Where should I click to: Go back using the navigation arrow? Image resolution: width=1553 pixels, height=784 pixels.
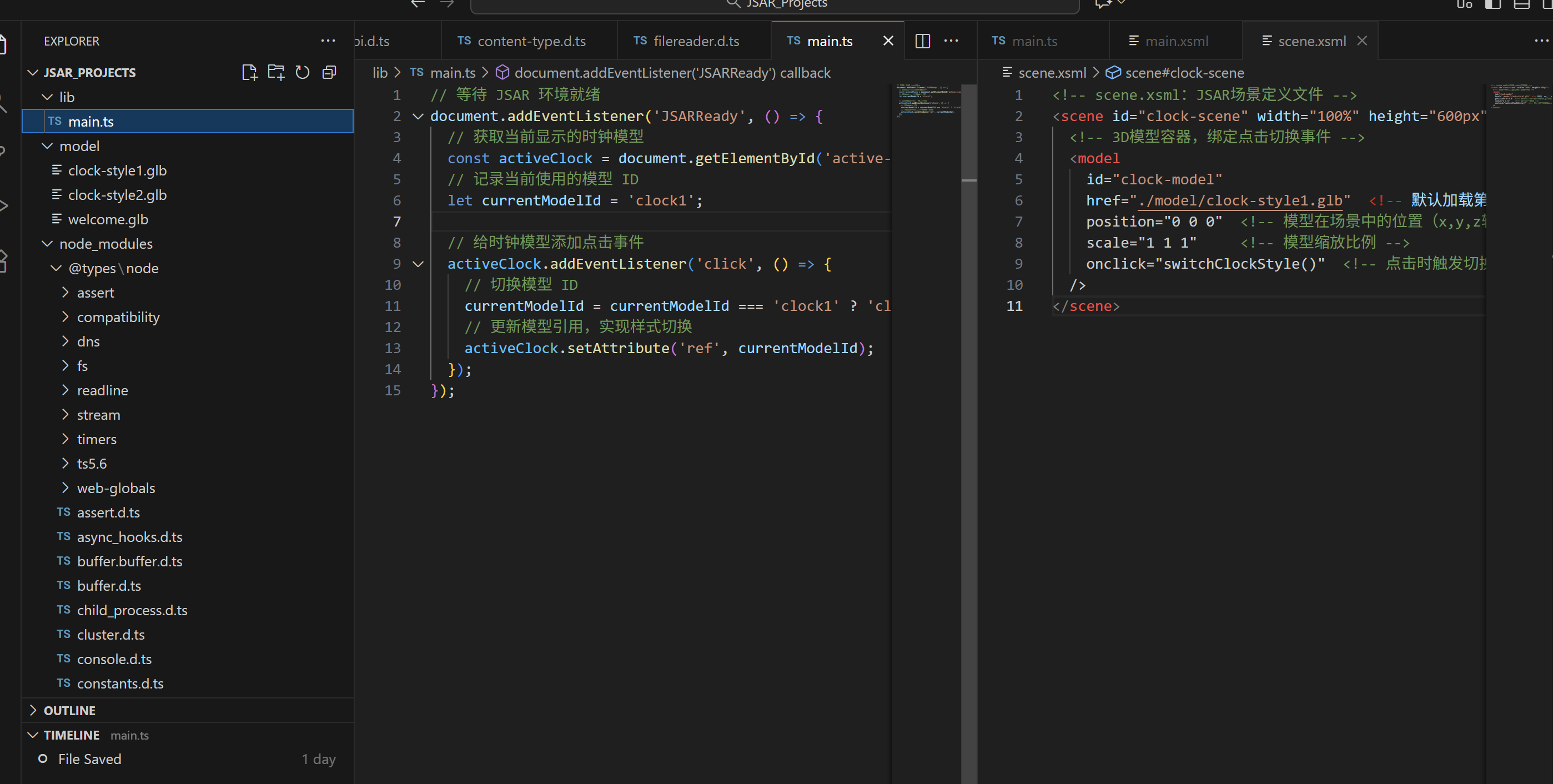pos(418,4)
